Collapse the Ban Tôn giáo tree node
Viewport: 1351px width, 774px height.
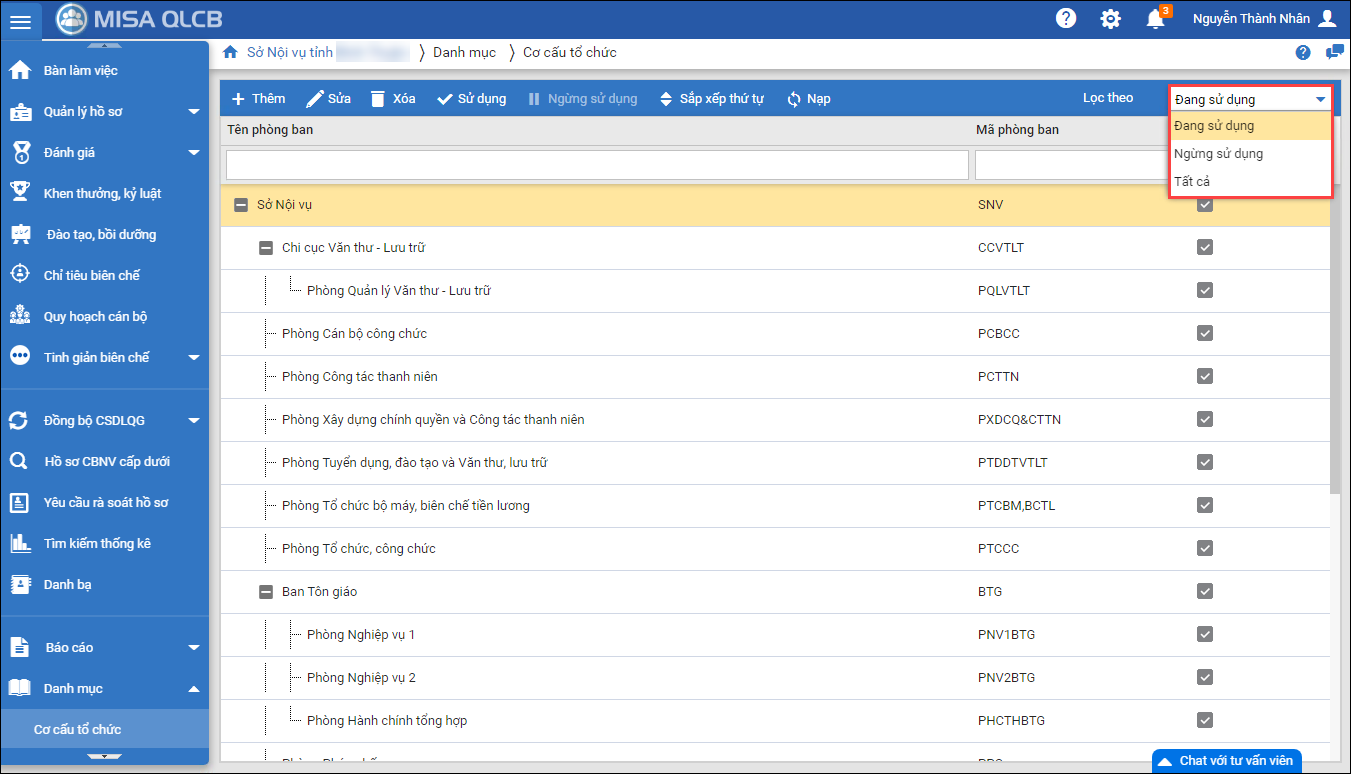point(266,592)
